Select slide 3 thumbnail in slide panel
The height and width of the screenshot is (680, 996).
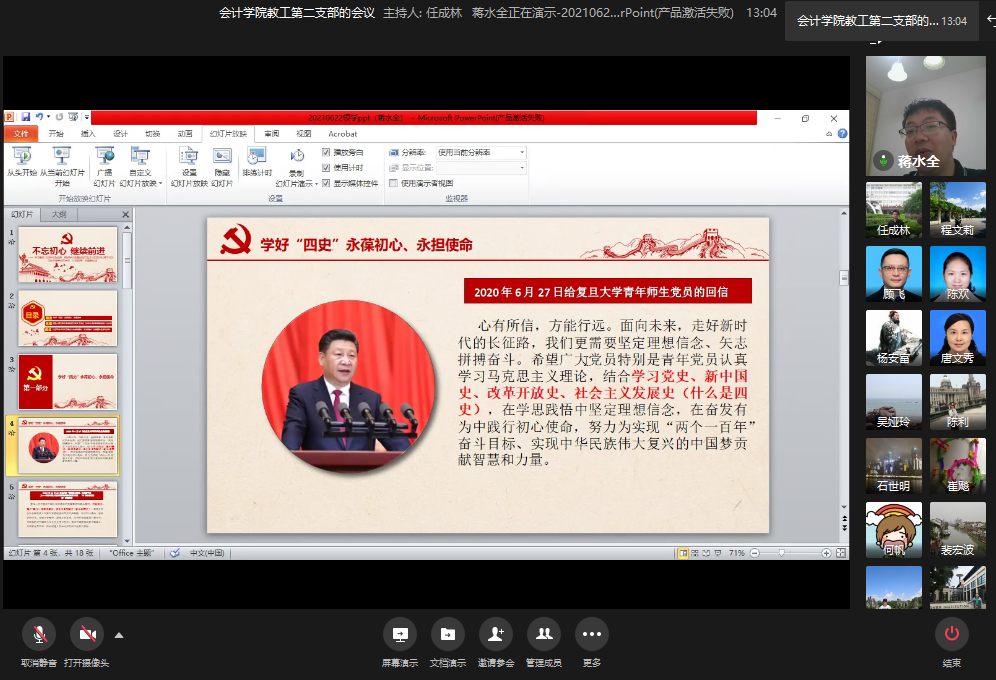click(68, 381)
